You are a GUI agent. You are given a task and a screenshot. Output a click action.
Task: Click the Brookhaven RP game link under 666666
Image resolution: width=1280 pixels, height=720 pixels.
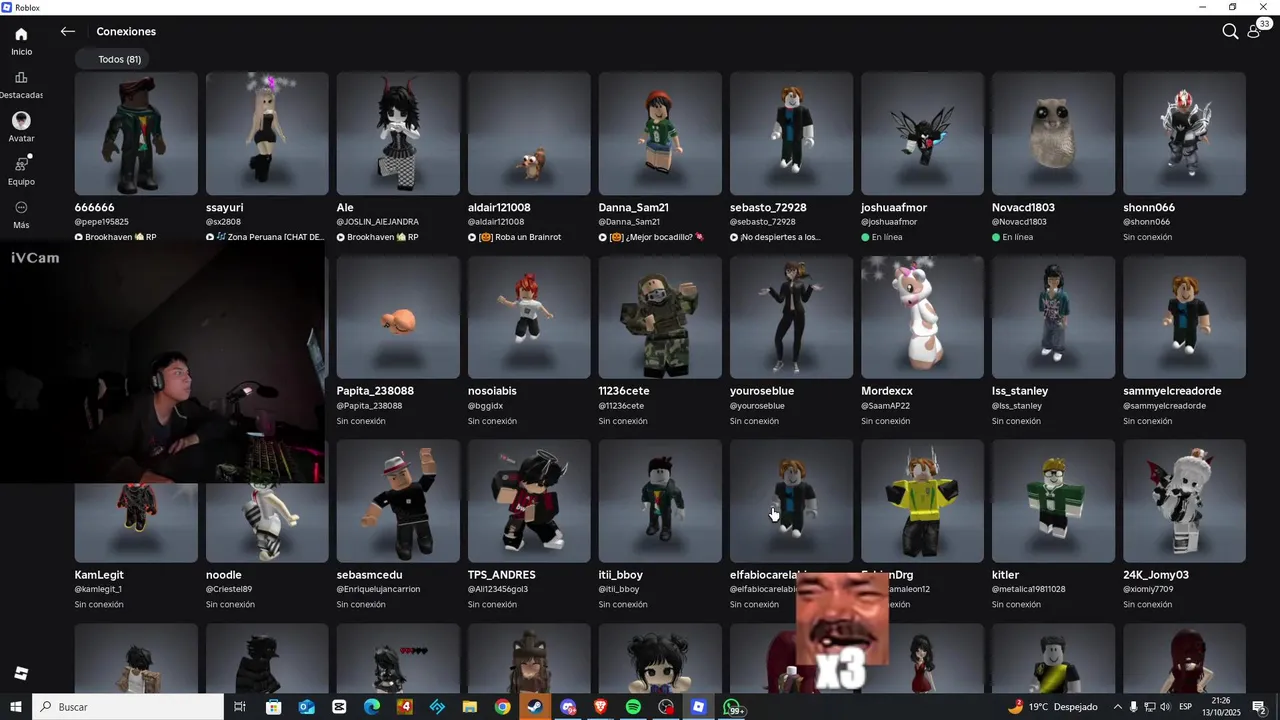(115, 237)
